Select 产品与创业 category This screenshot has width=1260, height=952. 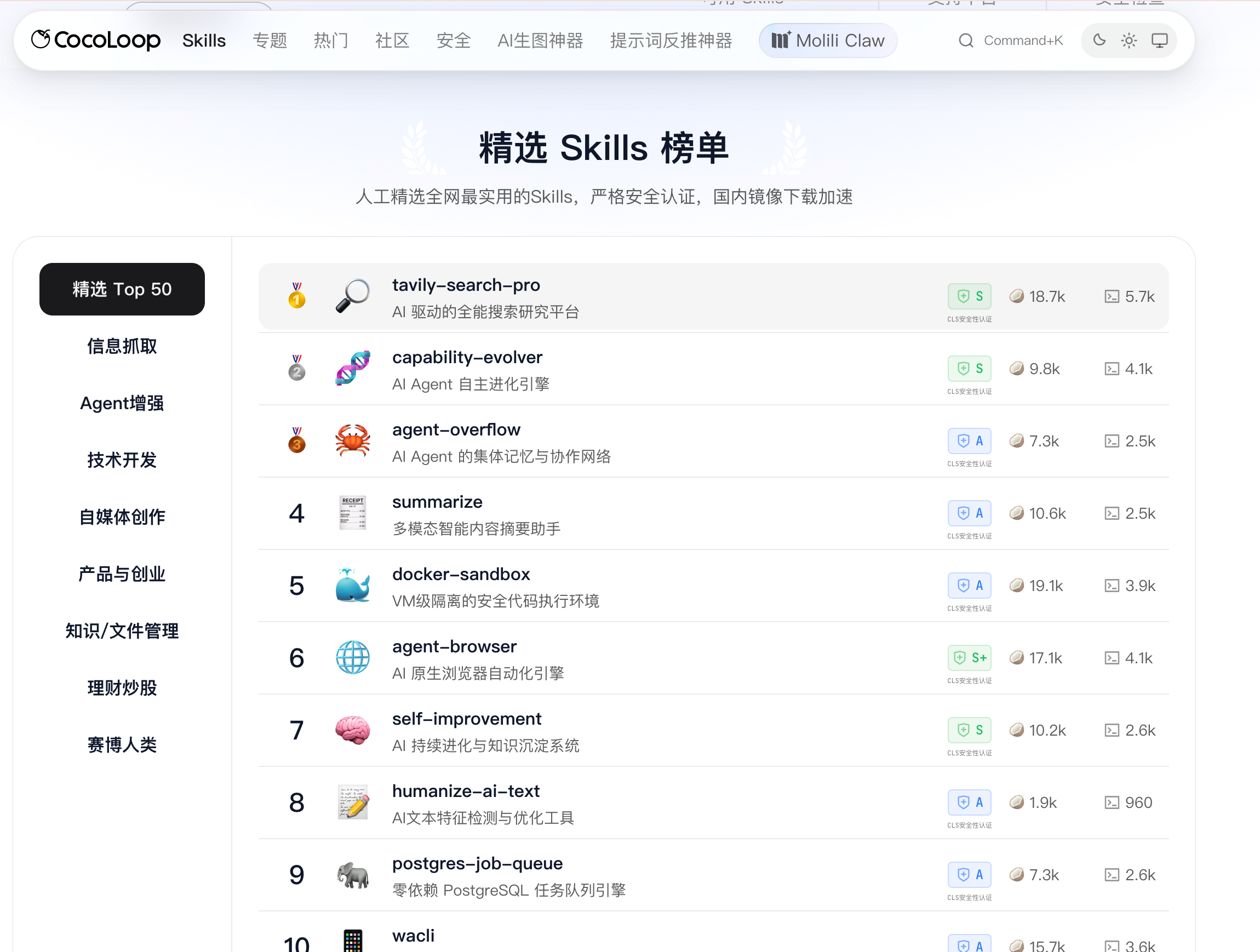122,574
